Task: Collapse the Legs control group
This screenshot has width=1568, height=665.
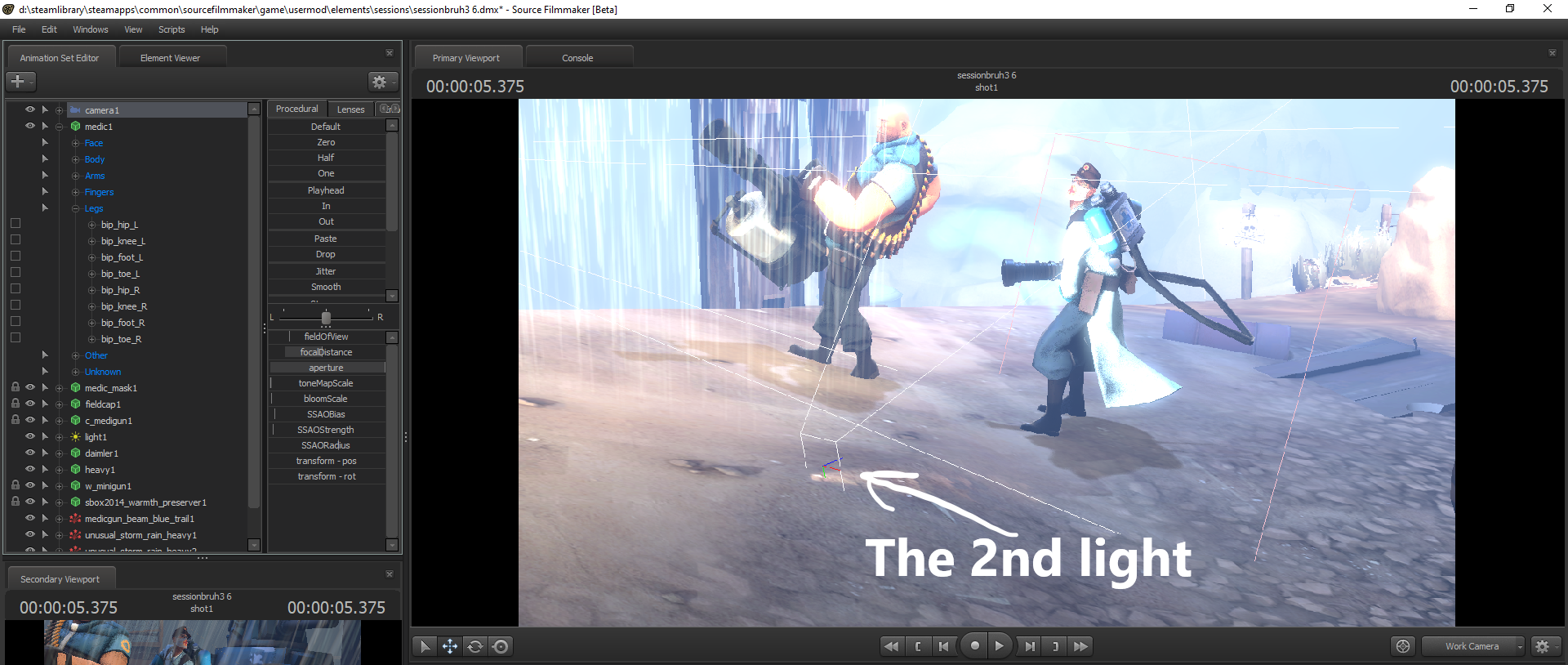Action: click(75, 208)
